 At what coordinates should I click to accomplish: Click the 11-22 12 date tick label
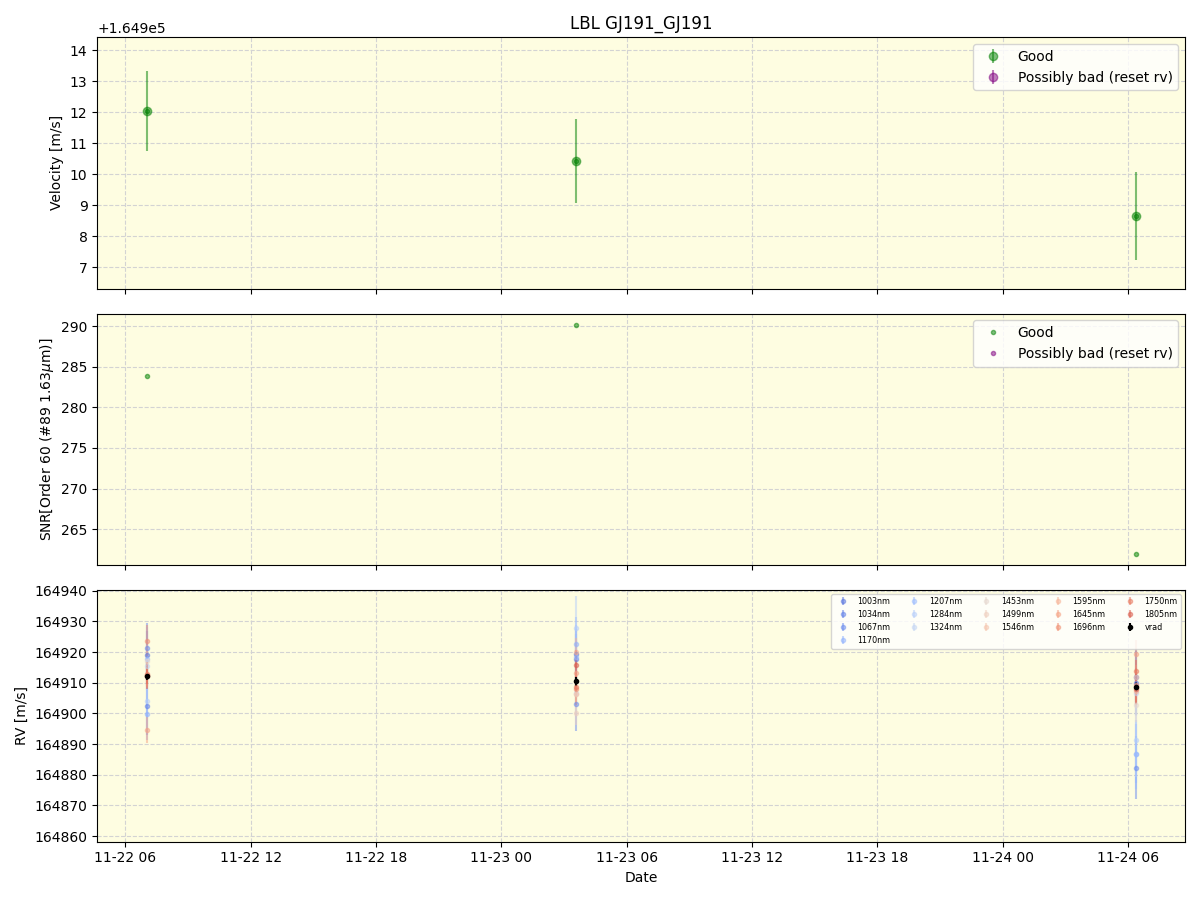click(251, 856)
